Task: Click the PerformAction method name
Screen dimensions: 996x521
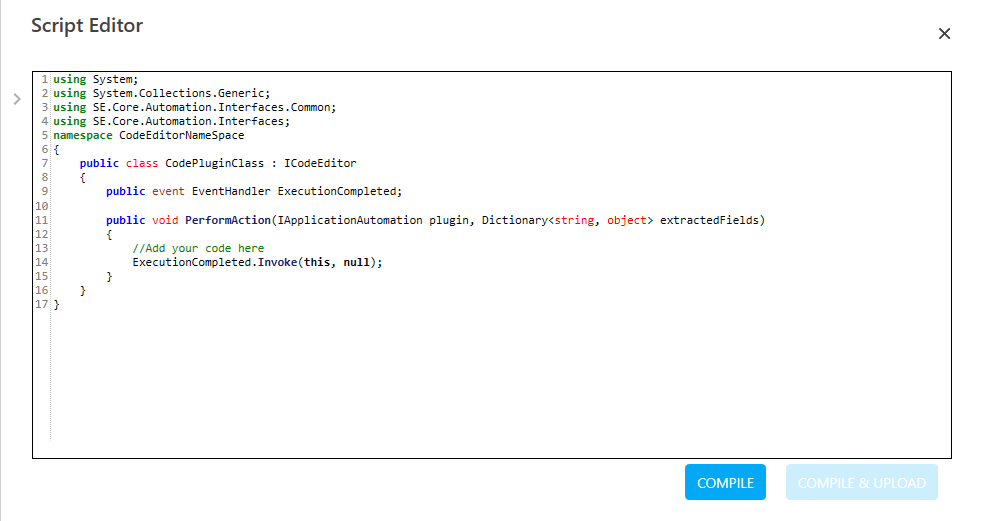Action: (x=227, y=220)
